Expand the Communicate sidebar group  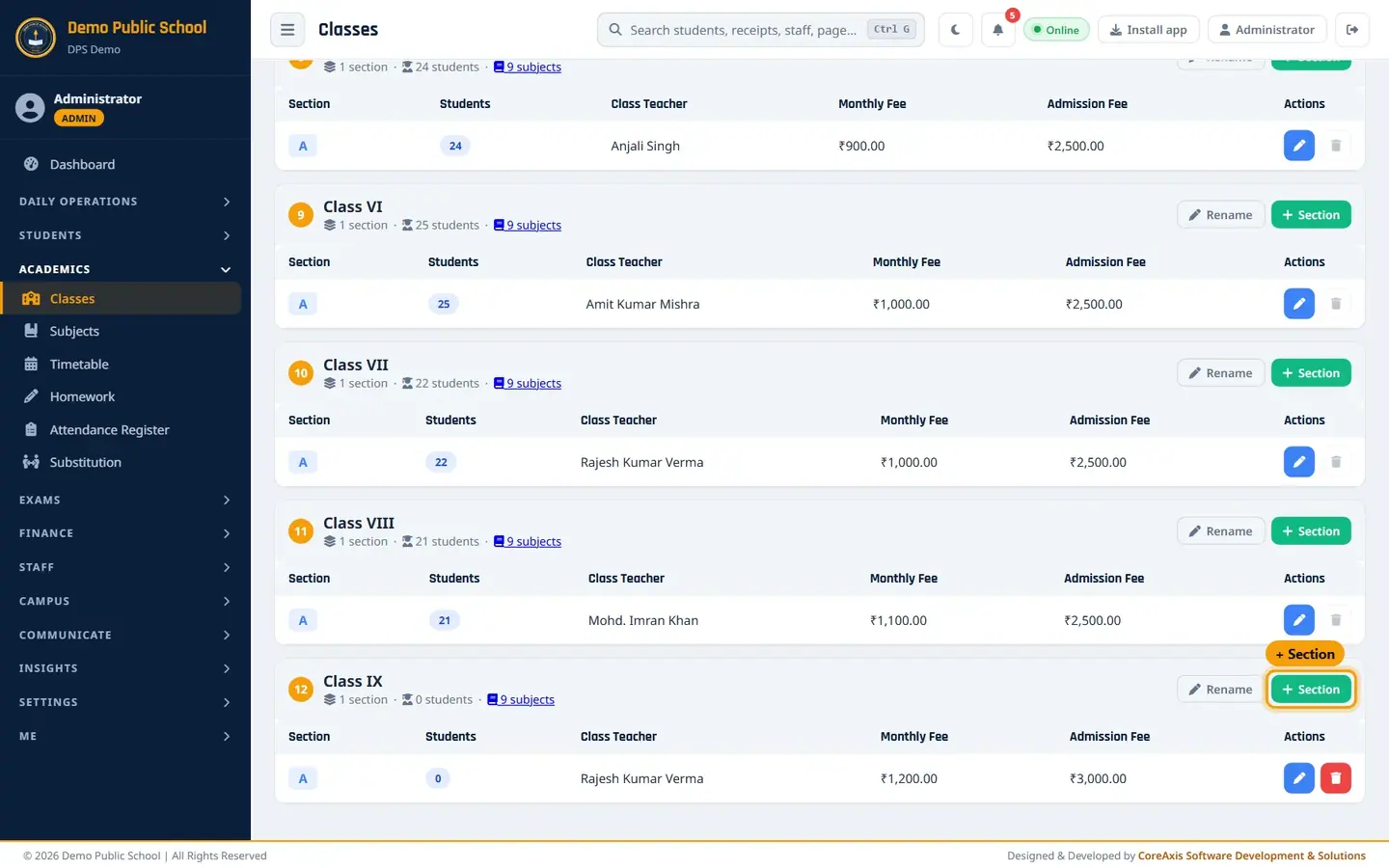coord(125,635)
